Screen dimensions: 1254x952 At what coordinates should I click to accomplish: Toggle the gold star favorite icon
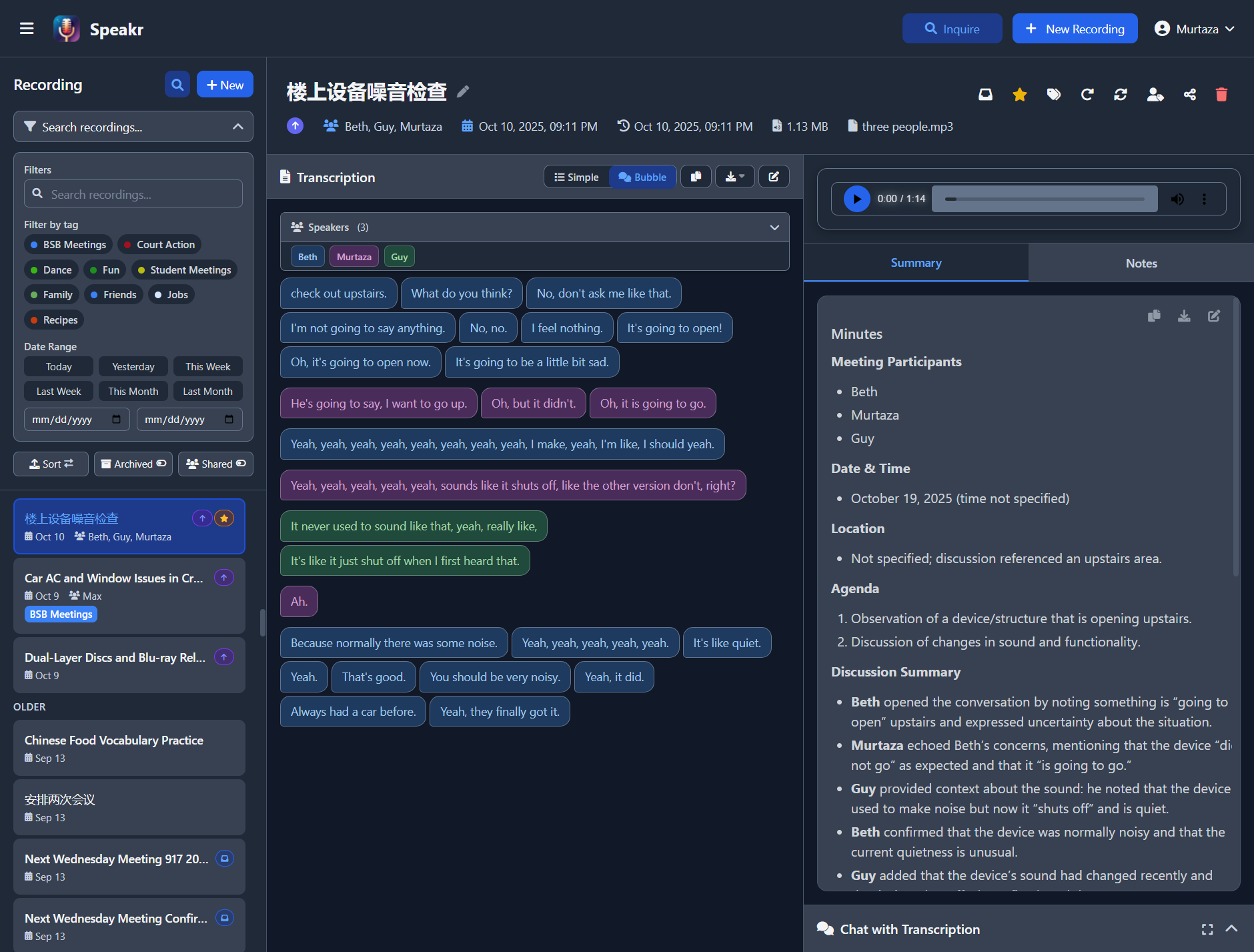pyautogui.click(x=1019, y=95)
